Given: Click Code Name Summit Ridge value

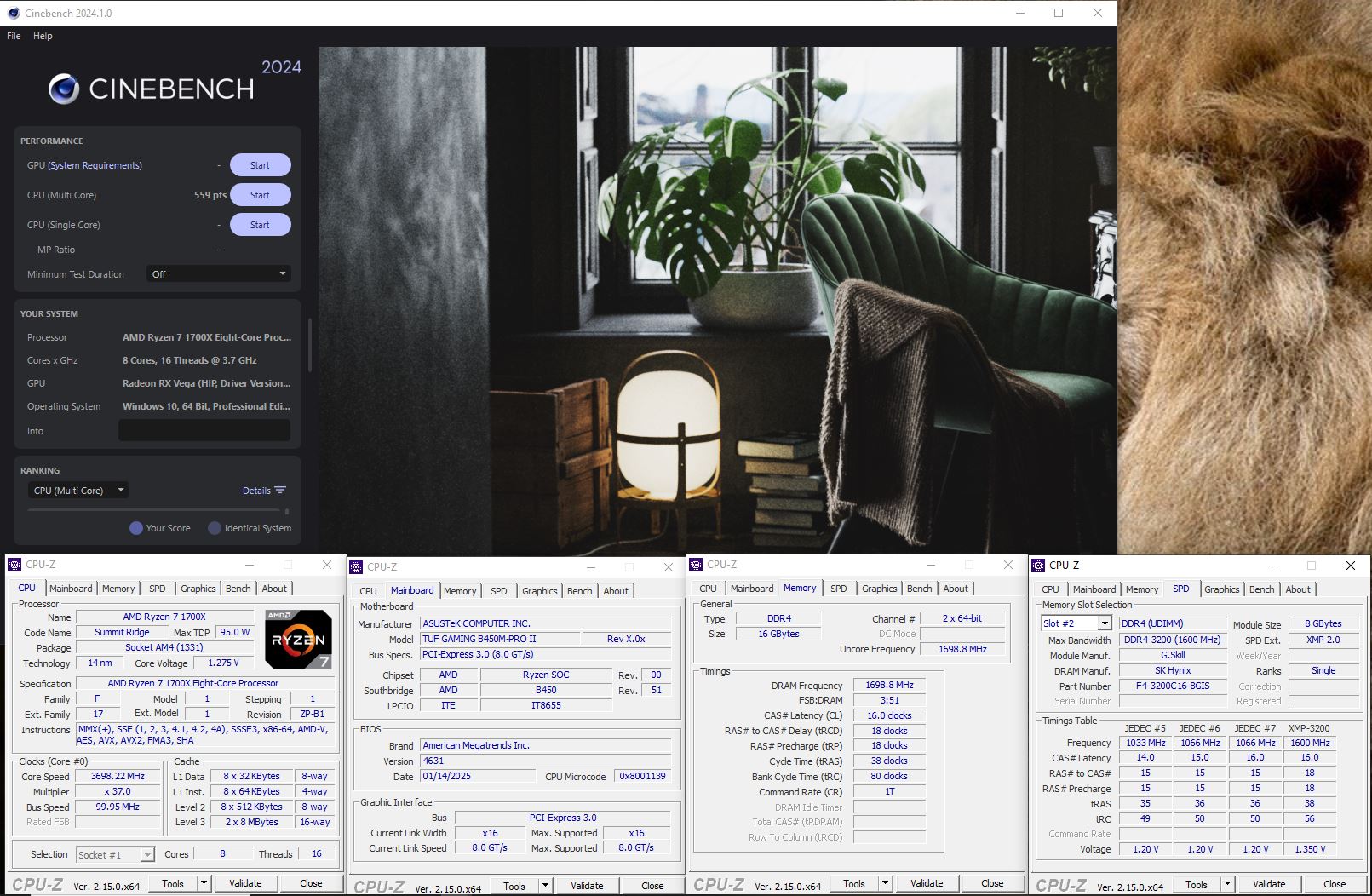Looking at the screenshot, I should [x=122, y=632].
